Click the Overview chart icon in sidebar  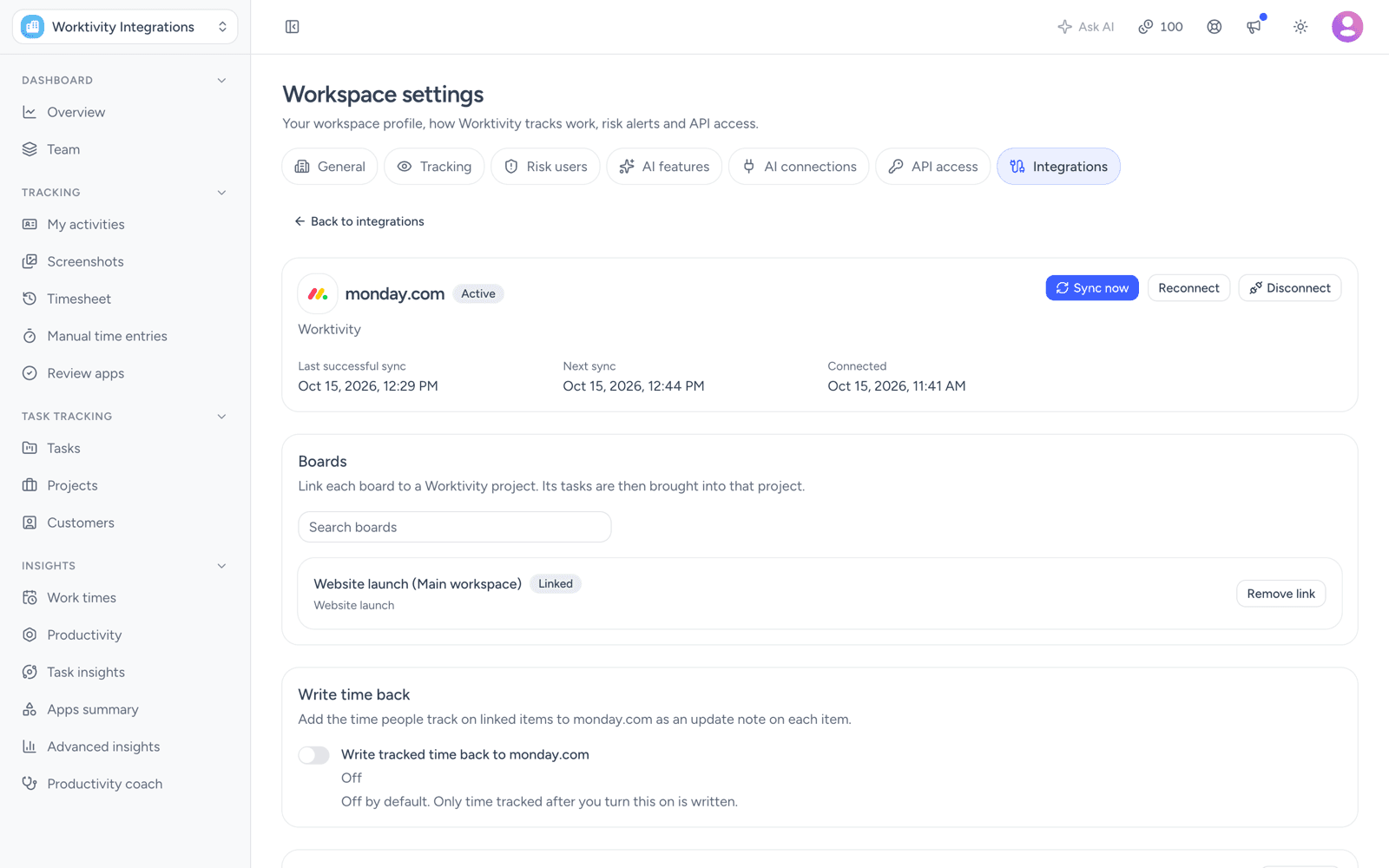pos(30,112)
